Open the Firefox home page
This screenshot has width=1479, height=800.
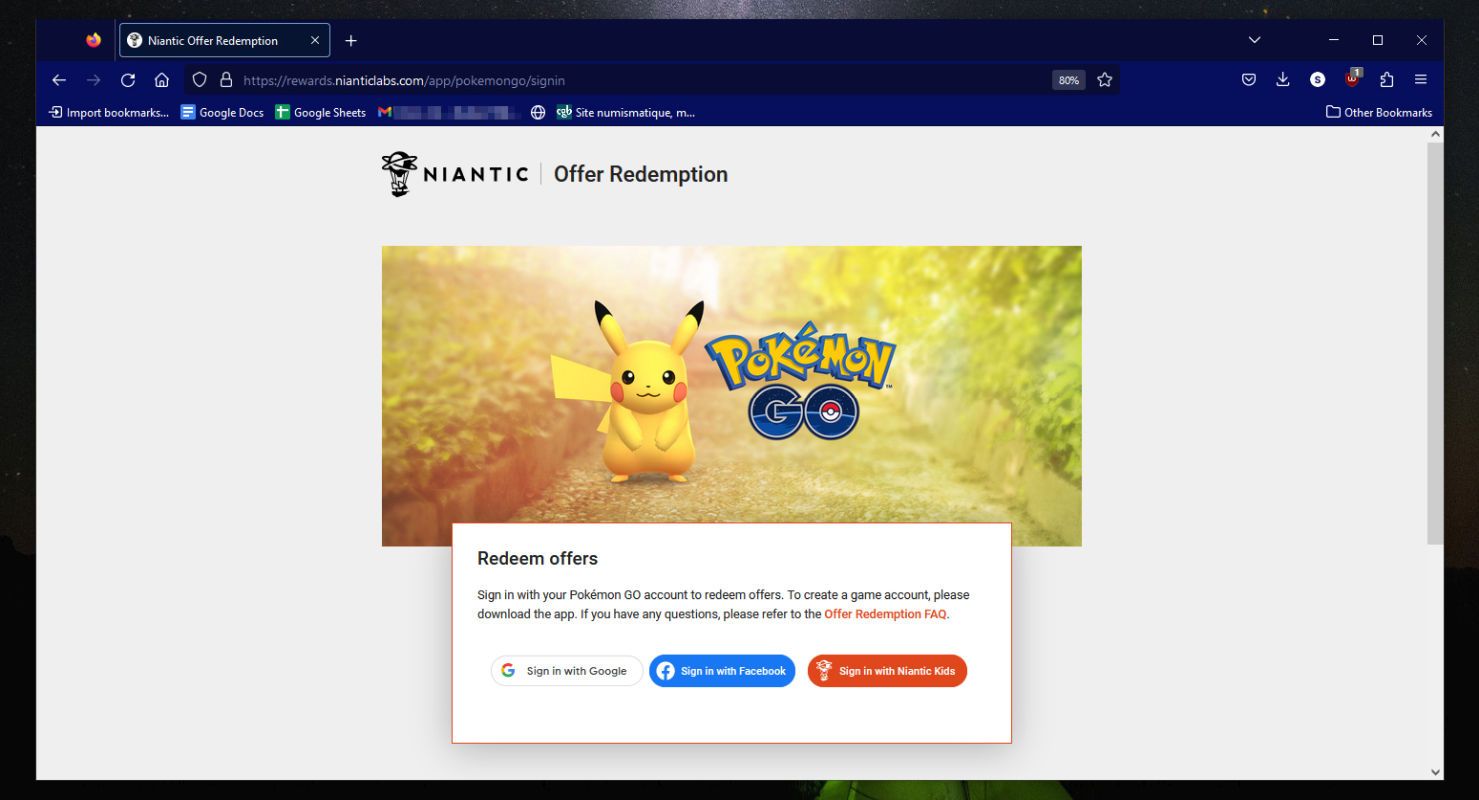coord(161,80)
